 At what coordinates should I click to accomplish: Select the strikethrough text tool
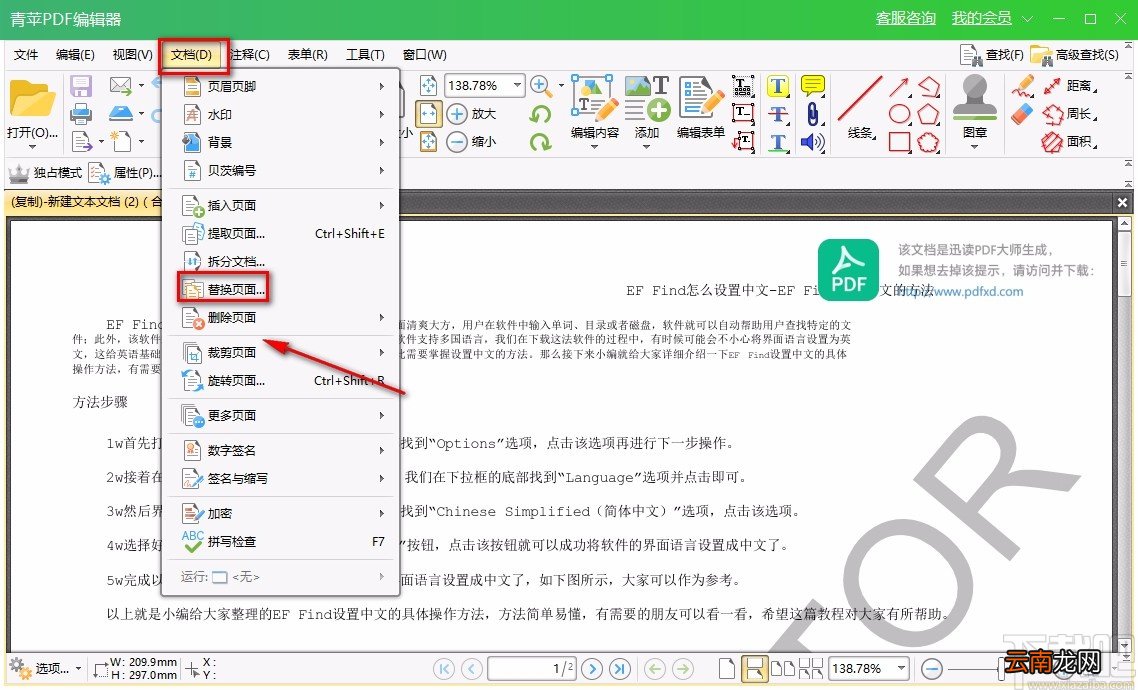click(778, 114)
